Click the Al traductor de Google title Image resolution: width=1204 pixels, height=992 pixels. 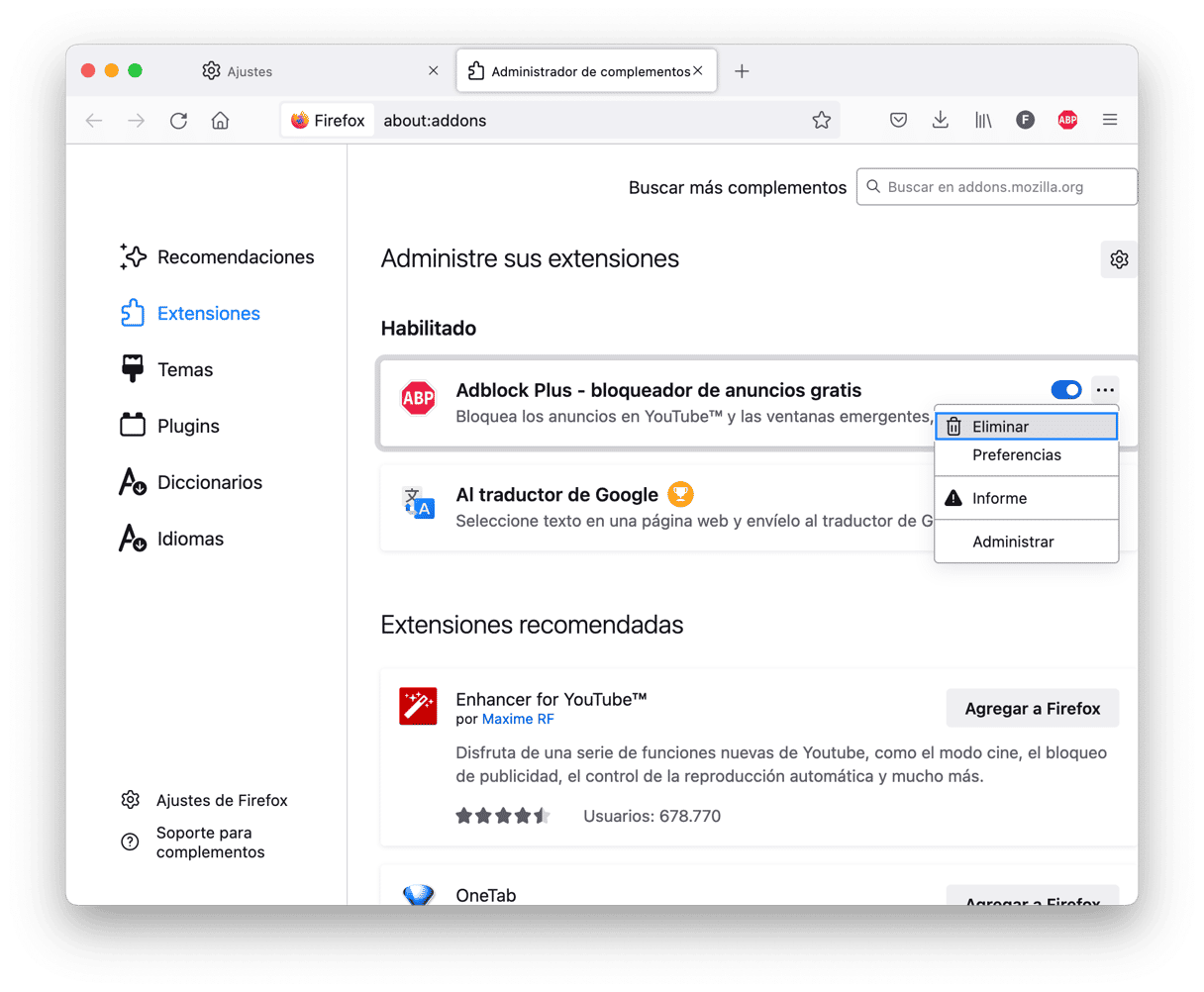point(556,495)
